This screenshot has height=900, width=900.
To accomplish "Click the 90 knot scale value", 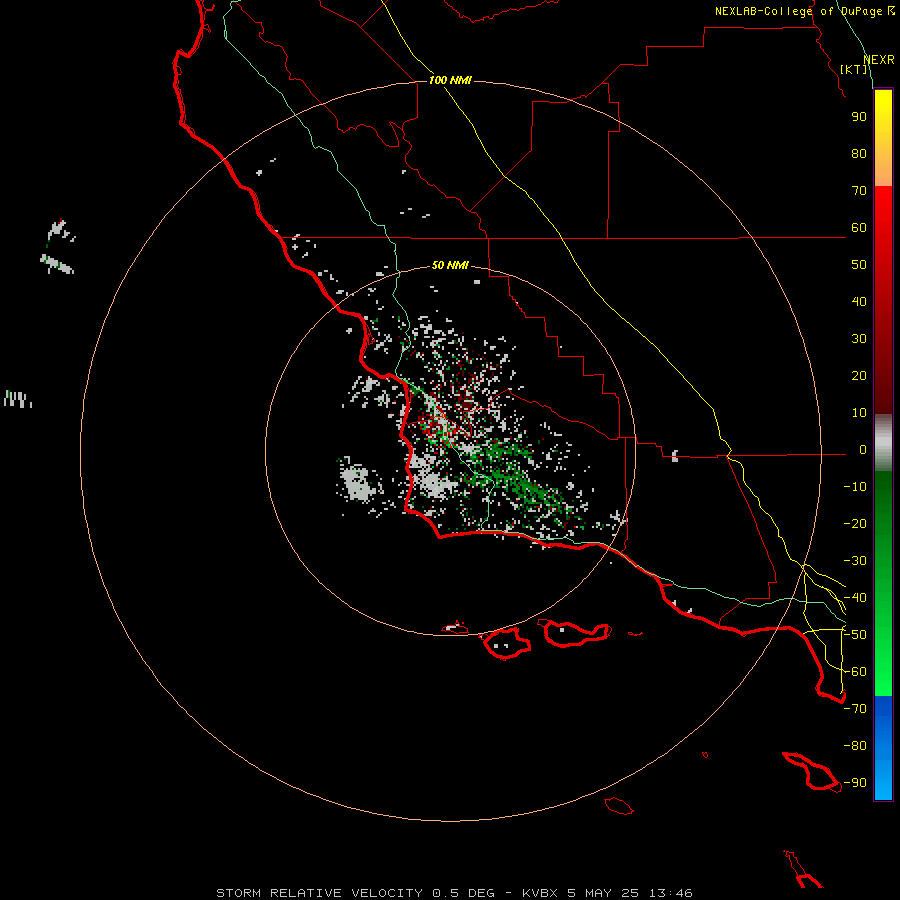I will [859, 117].
